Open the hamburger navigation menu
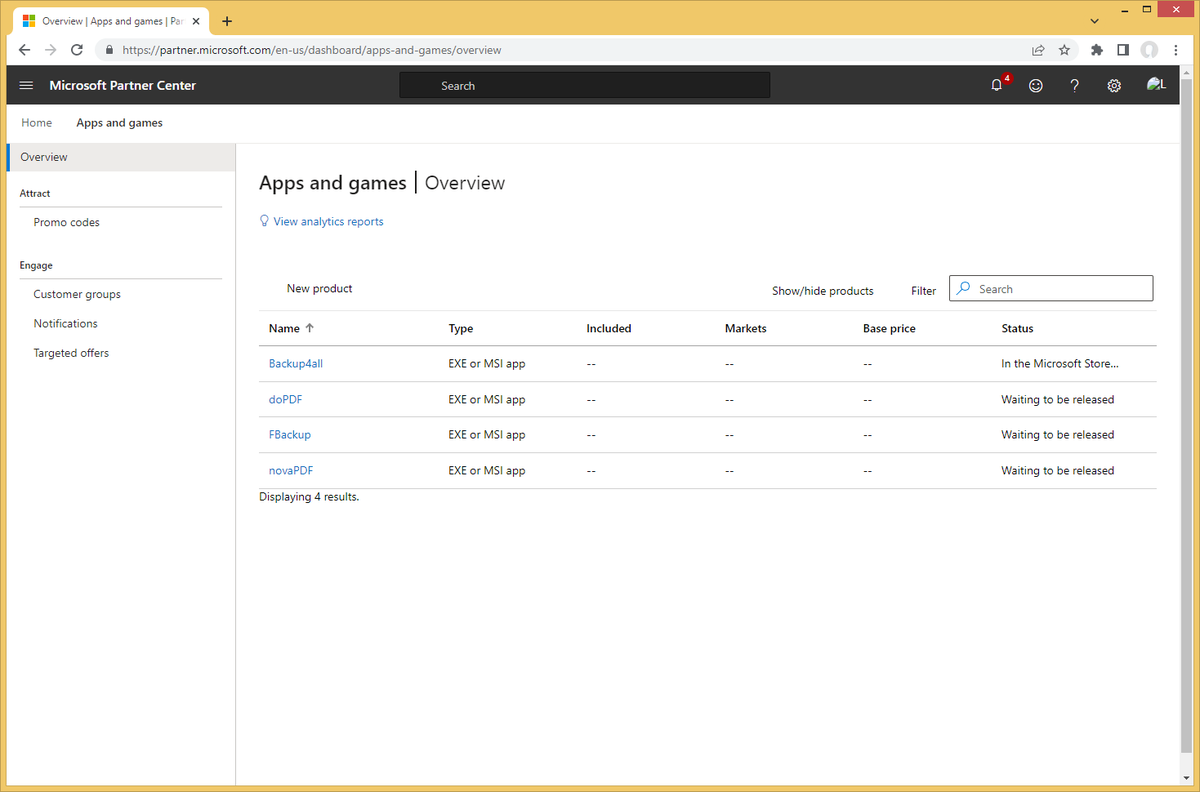This screenshot has width=1200, height=792. 26,86
